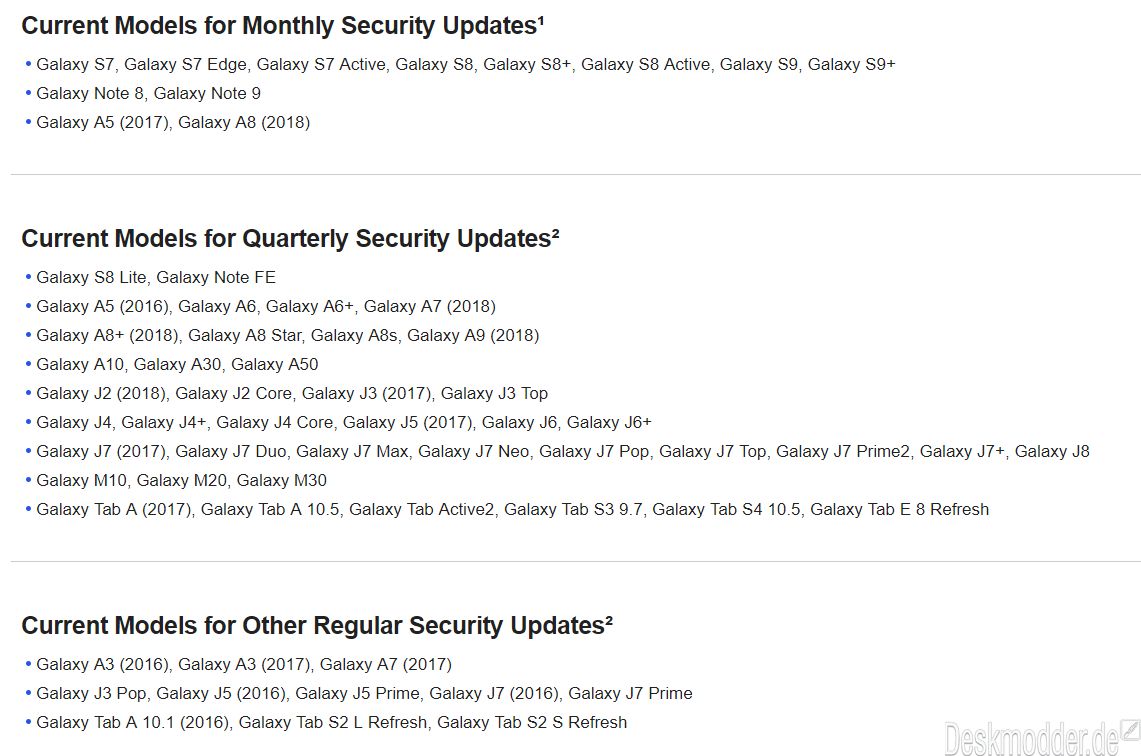
Task: Click the Galaxy A7 (2018) entry
Action: pos(430,307)
